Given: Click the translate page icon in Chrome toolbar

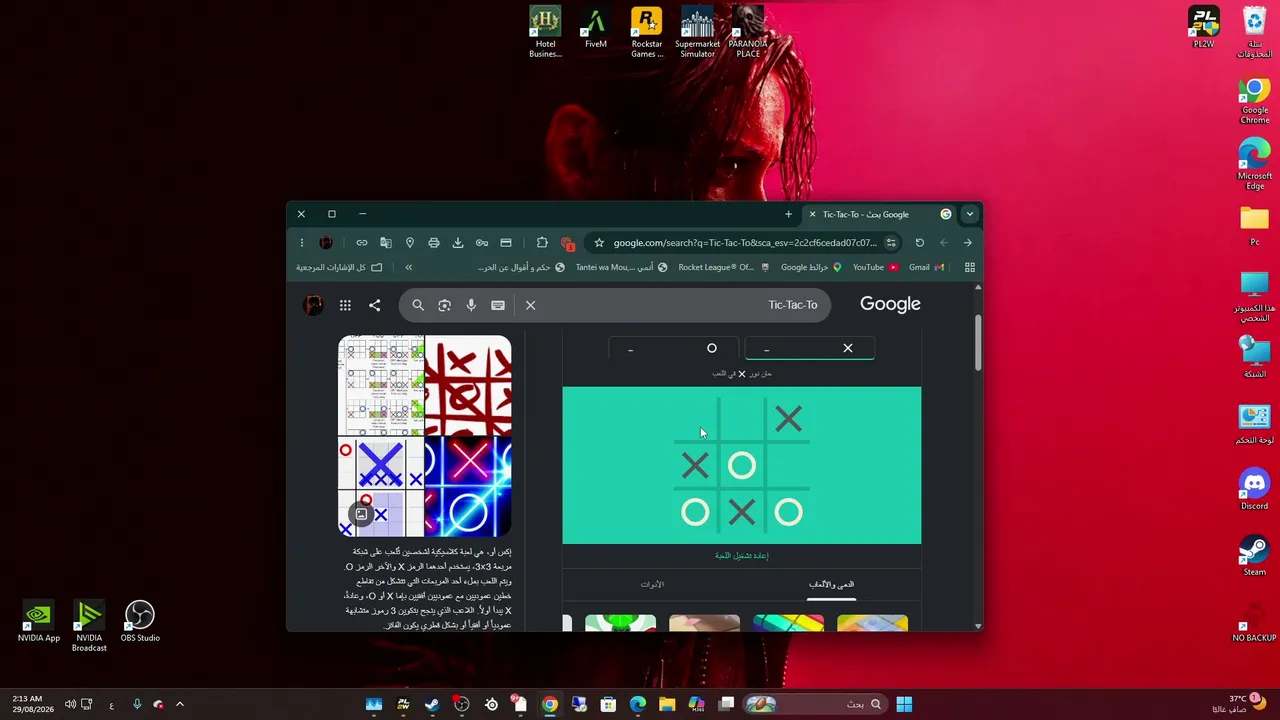Looking at the screenshot, I should [386, 243].
